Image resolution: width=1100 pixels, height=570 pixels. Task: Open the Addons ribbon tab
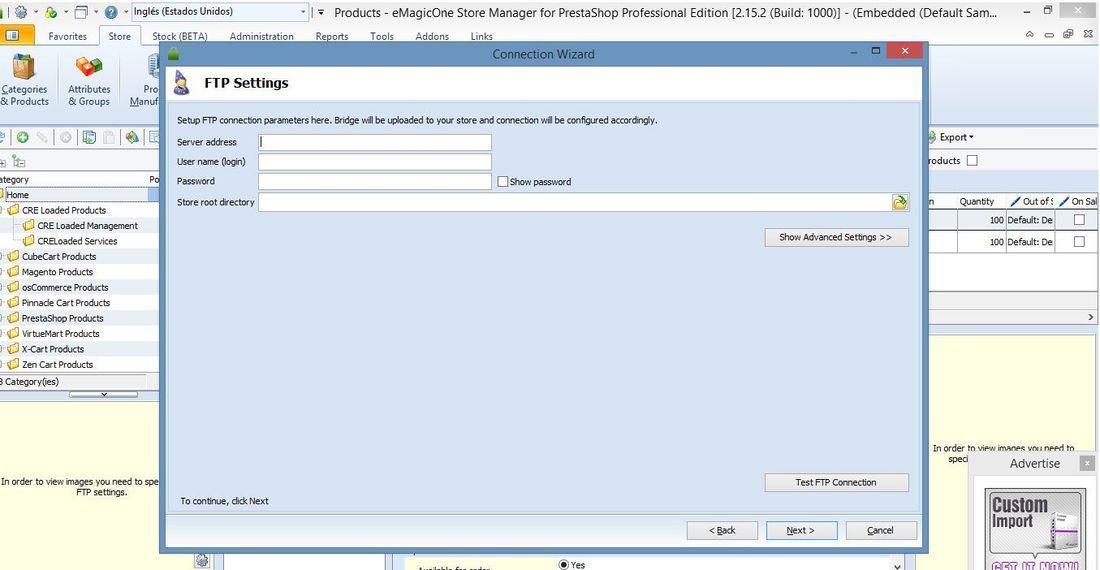click(x=432, y=36)
